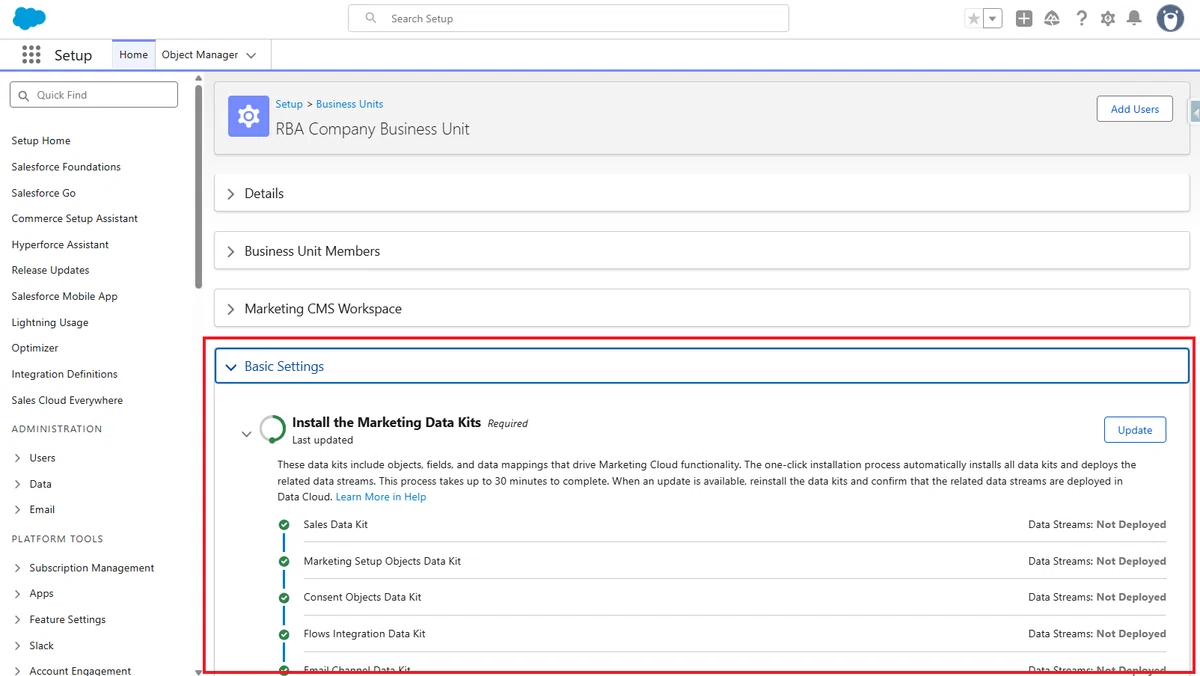The width and height of the screenshot is (1200, 676).
Task: Click the collapsed panel handle at right edge
Action: pos(1194,111)
